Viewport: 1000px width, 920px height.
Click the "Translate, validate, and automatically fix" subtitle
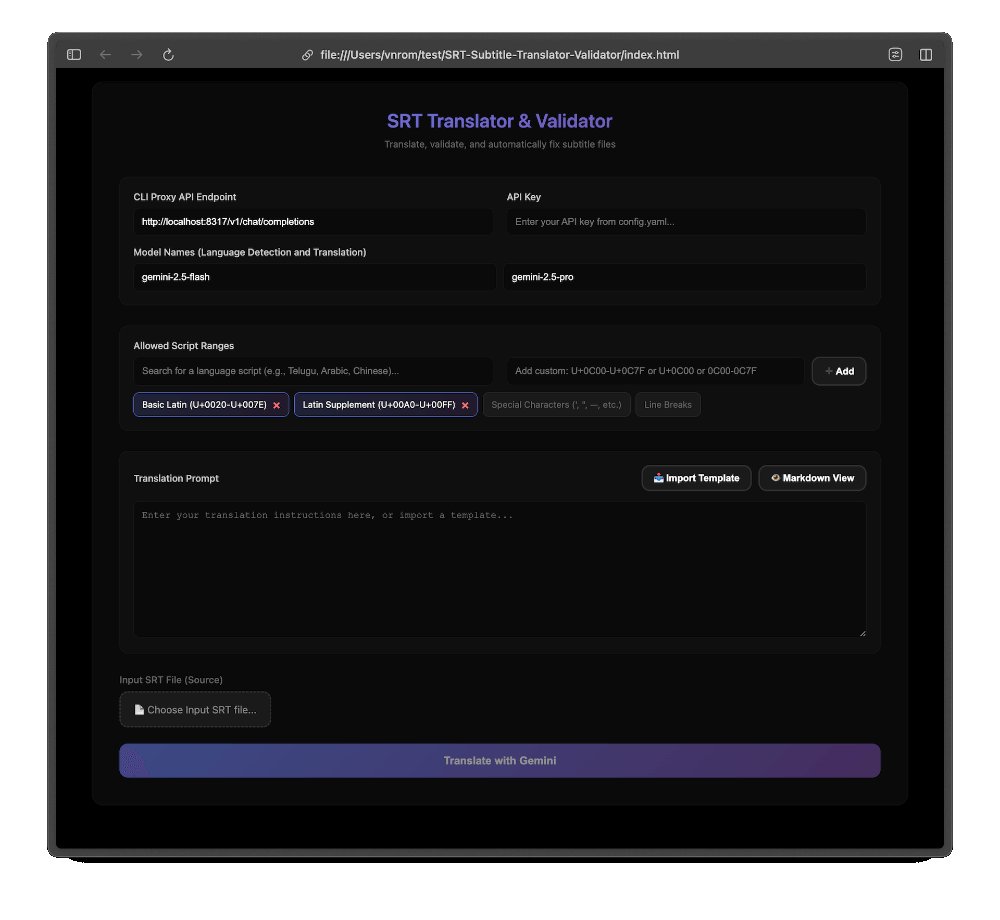[x=499, y=145]
